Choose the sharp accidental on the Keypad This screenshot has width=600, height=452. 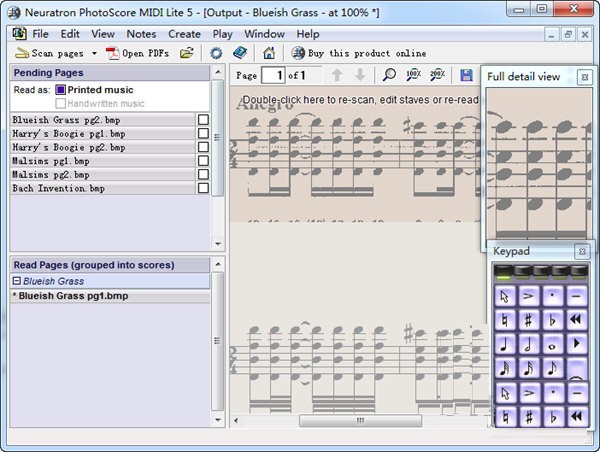[x=529, y=319]
